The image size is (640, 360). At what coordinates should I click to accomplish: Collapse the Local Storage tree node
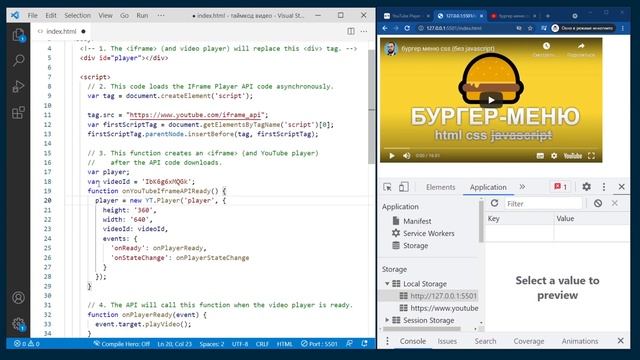click(x=387, y=284)
